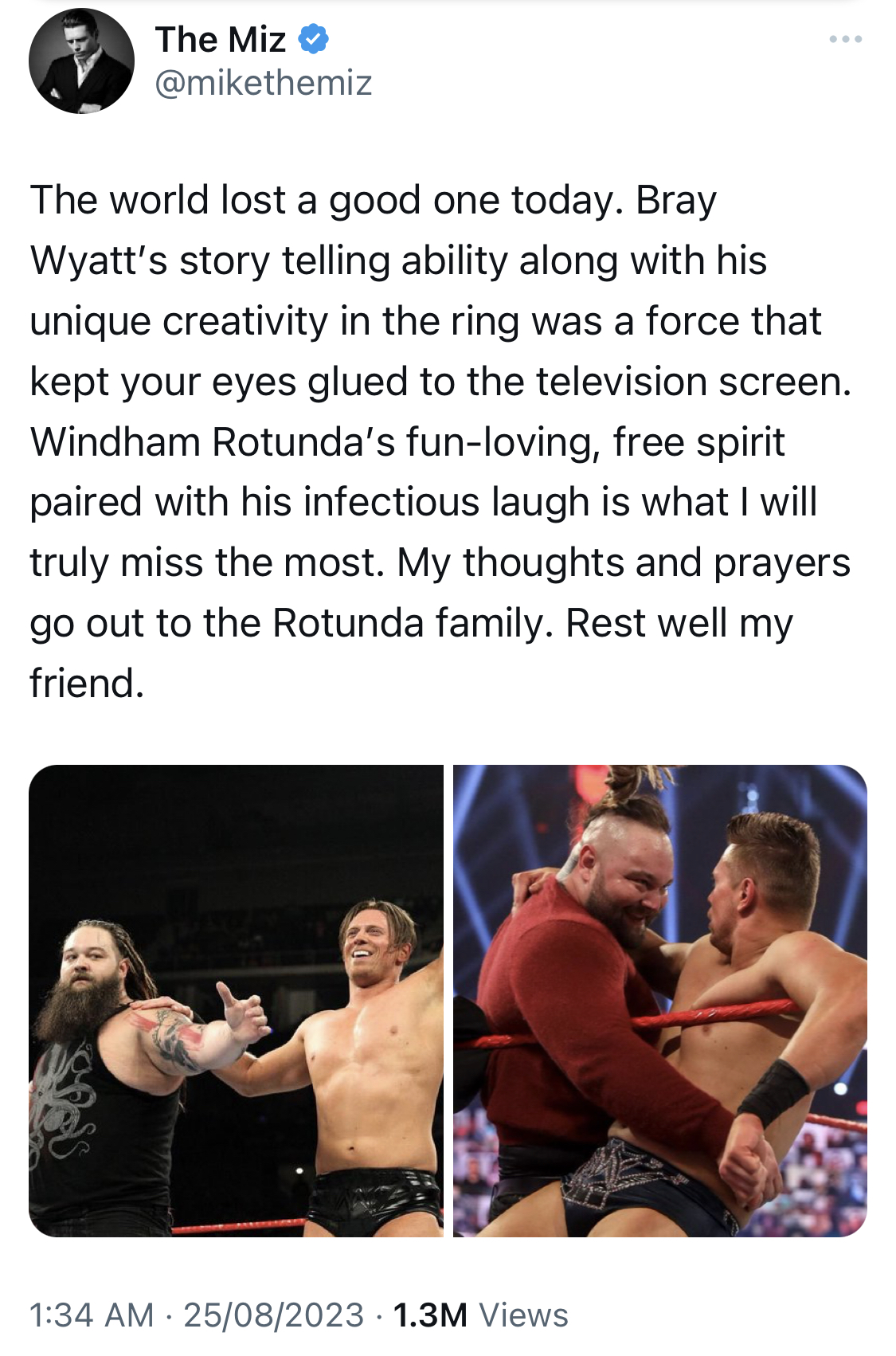Click the Views label

point(524,1315)
